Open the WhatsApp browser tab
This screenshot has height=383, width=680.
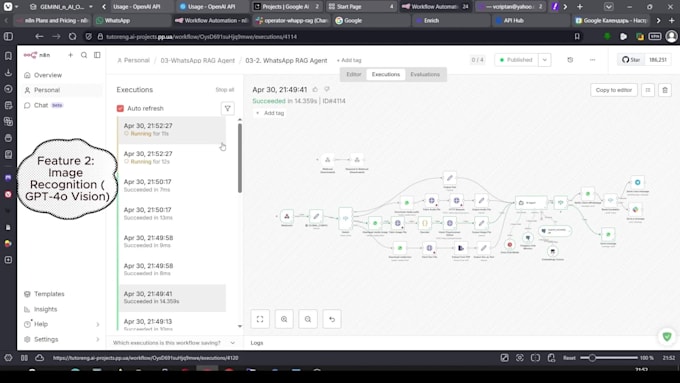pyautogui.click(x=131, y=20)
